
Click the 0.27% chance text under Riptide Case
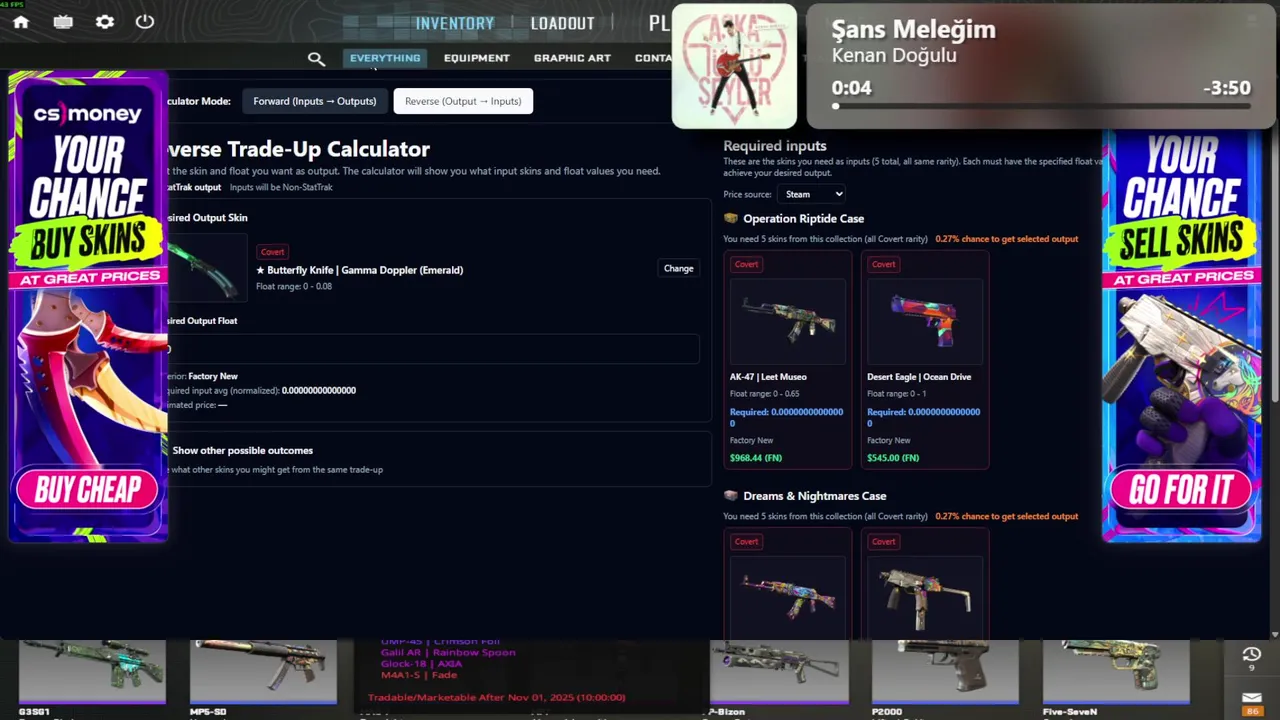pos(1006,239)
